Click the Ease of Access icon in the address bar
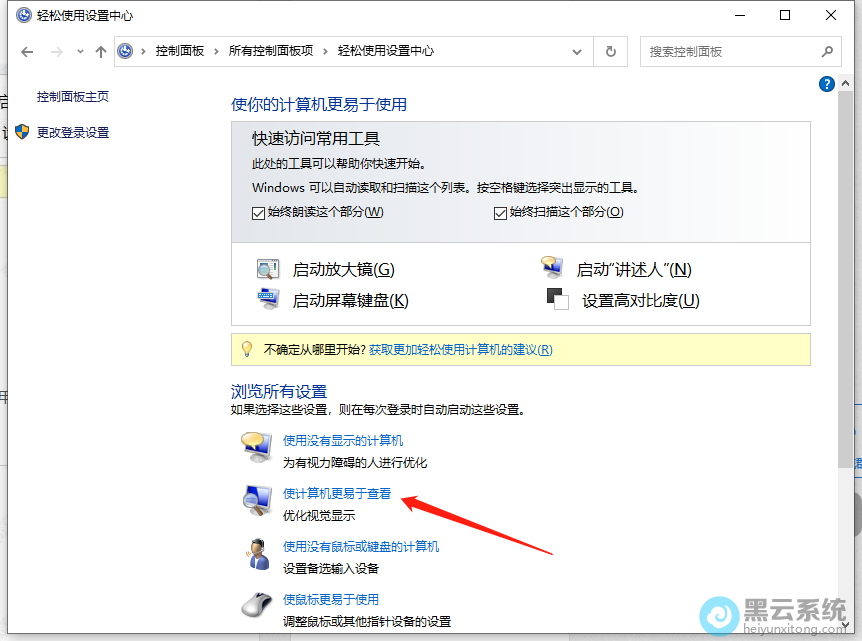 tap(125, 51)
